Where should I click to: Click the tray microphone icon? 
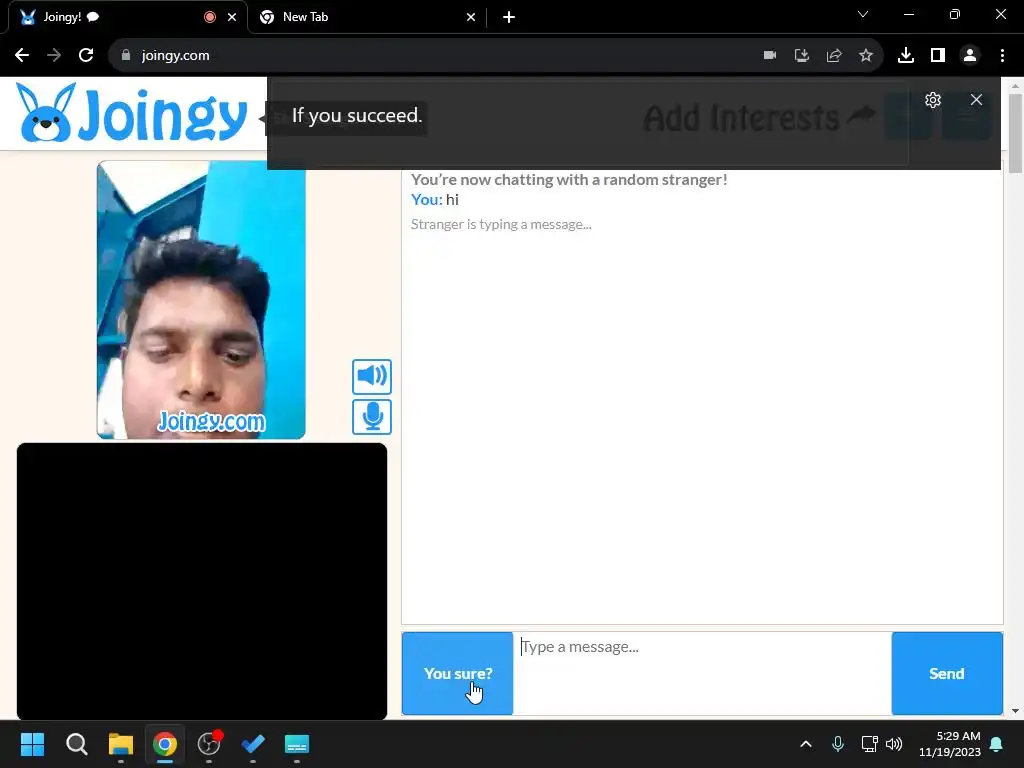[838, 744]
